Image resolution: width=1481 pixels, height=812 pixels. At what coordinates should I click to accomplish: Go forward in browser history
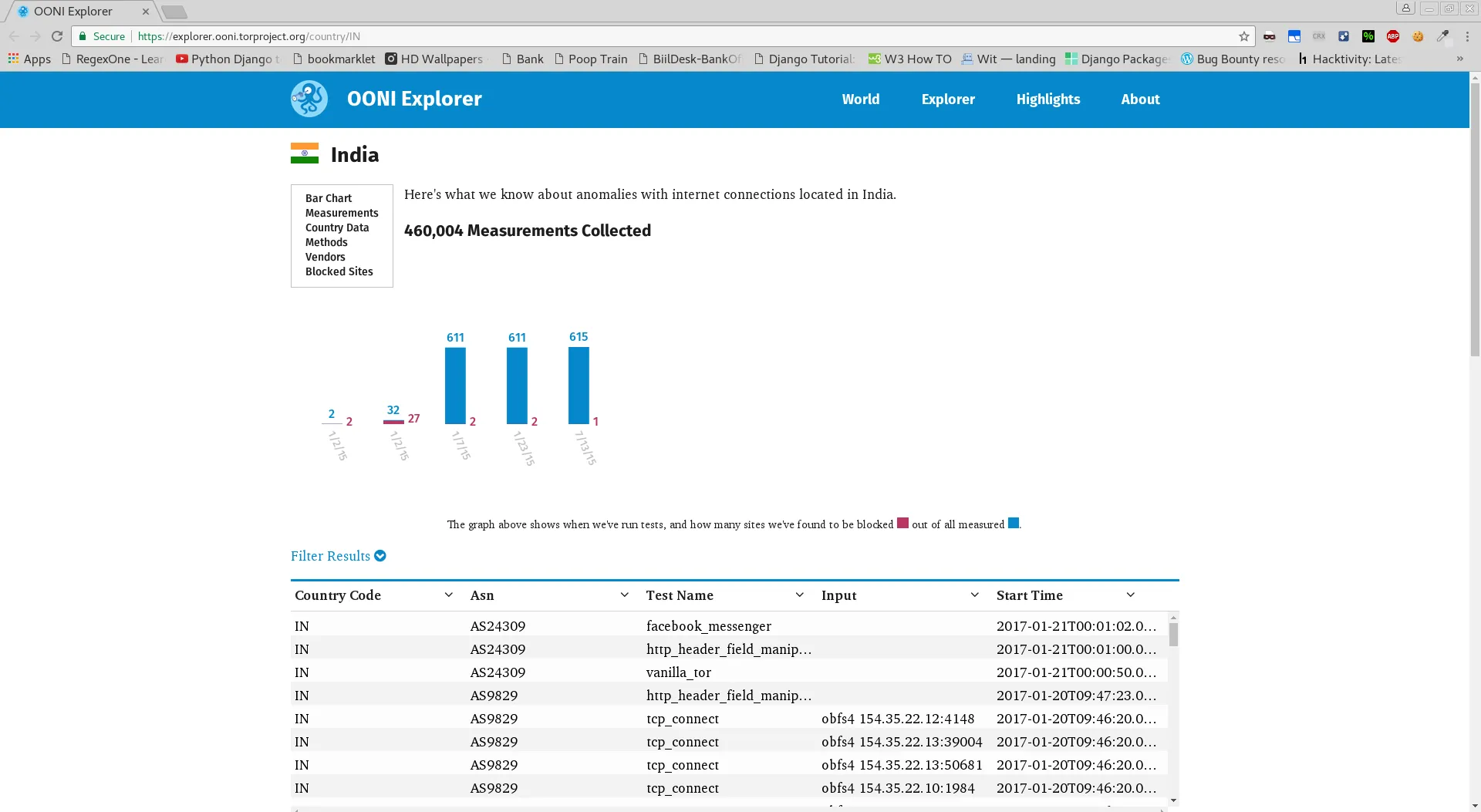pos(35,36)
